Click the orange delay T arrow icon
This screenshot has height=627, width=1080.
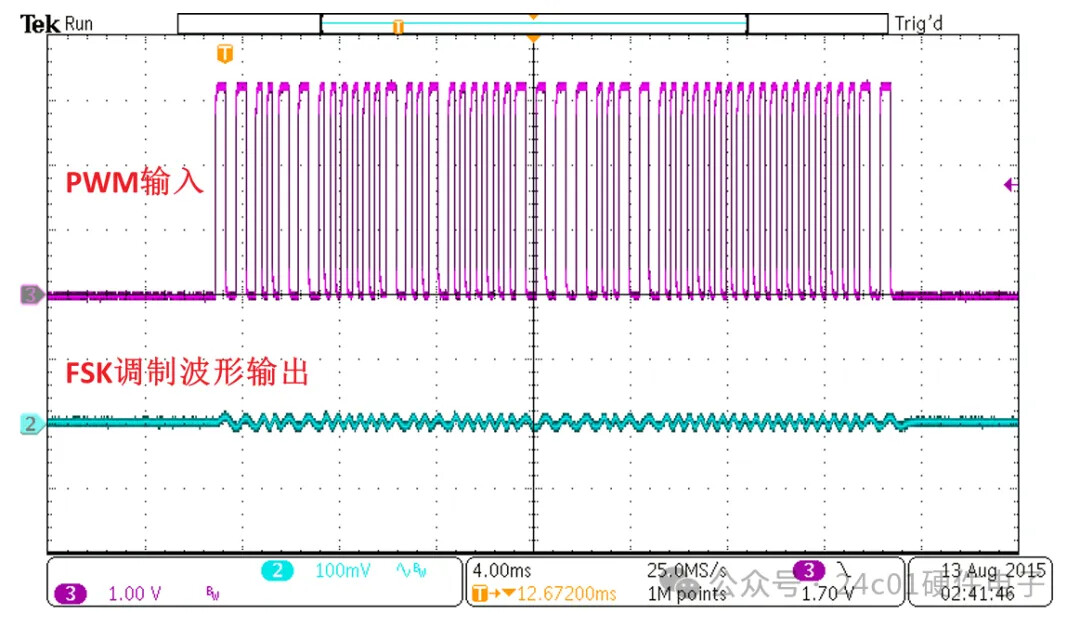(x=492, y=593)
